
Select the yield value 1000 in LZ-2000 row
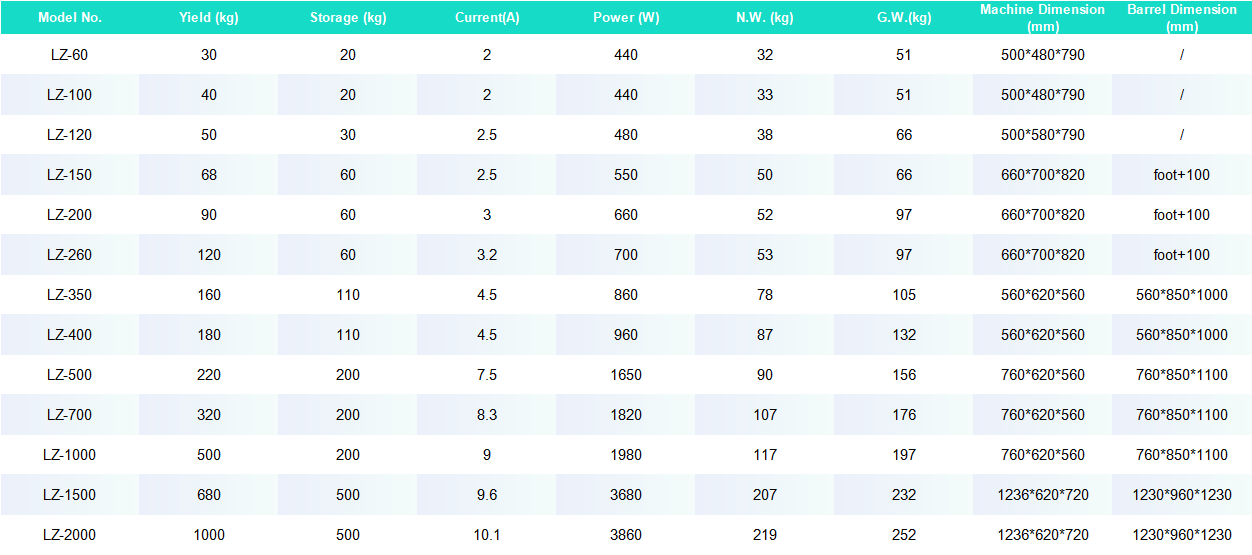point(208,535)
